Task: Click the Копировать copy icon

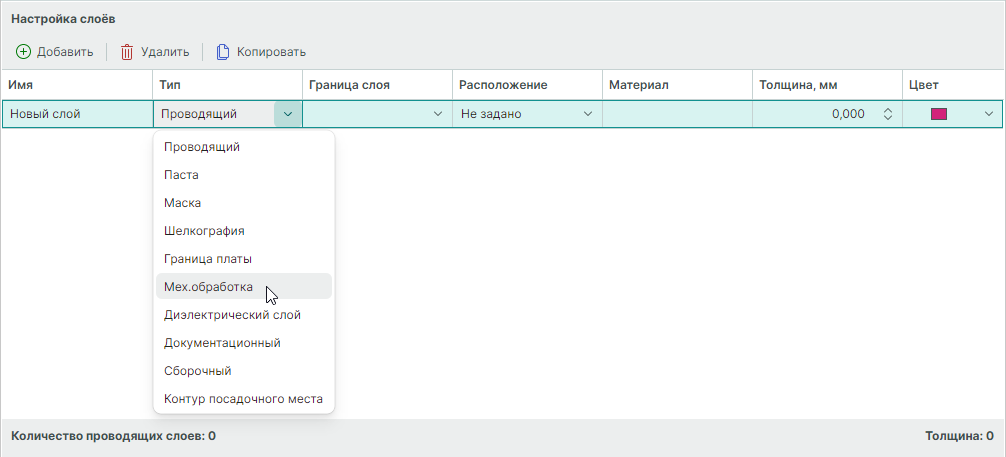Action: [x=223, y=52]
